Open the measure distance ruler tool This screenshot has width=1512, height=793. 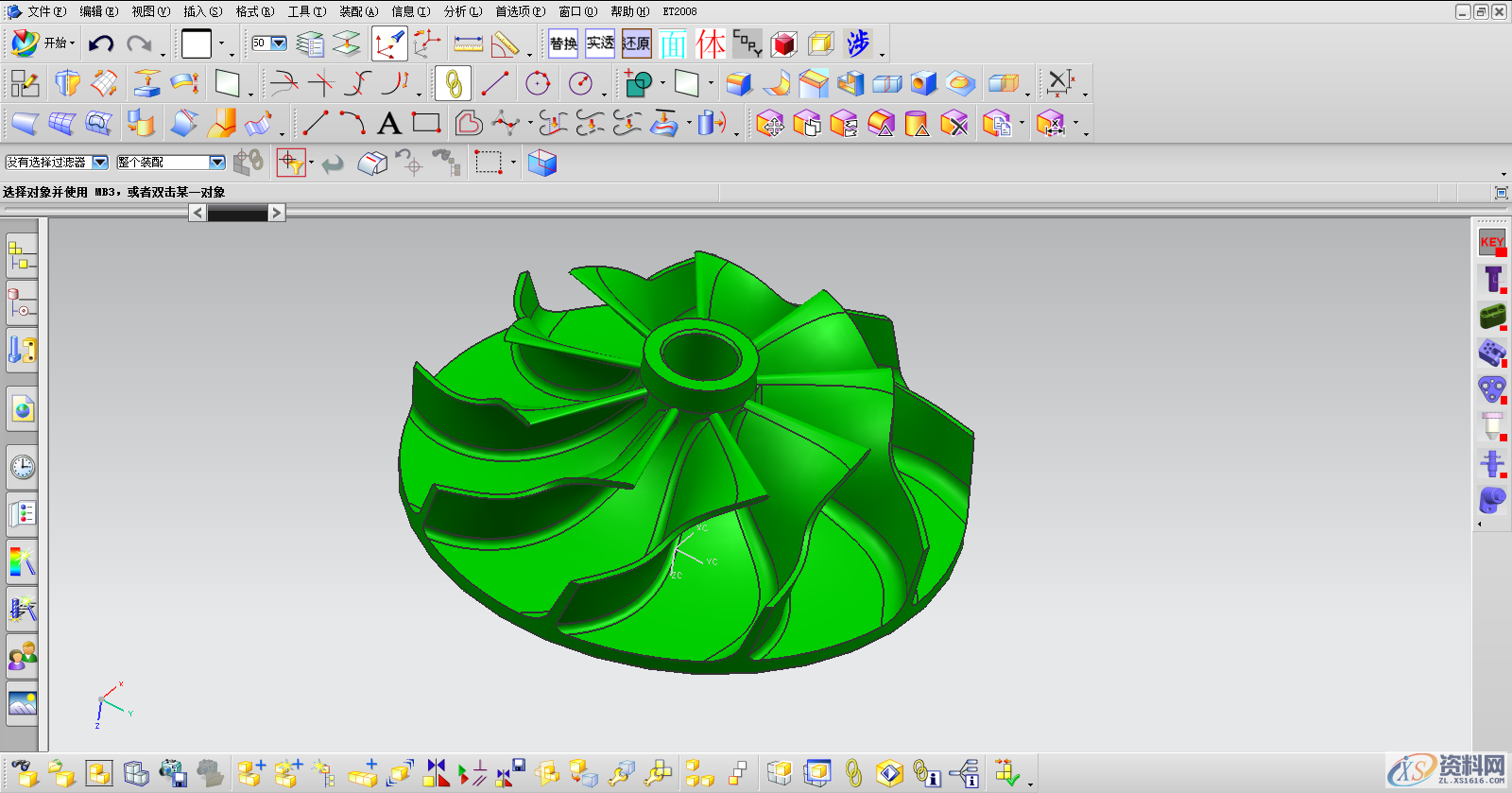coord(468,43)
